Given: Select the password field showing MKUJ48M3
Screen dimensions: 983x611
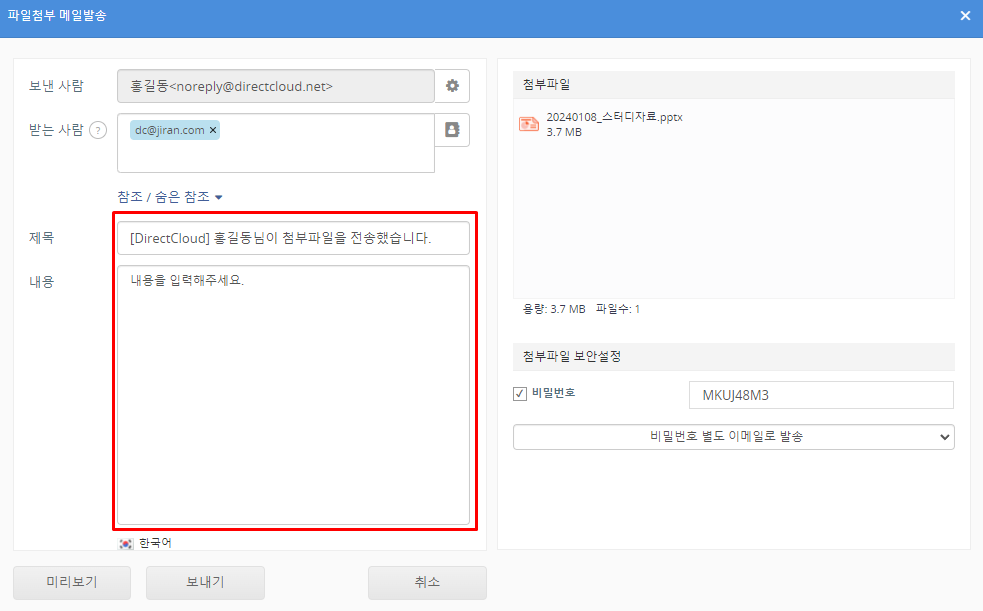Looking at the screenshot, I should pos(820,395).
